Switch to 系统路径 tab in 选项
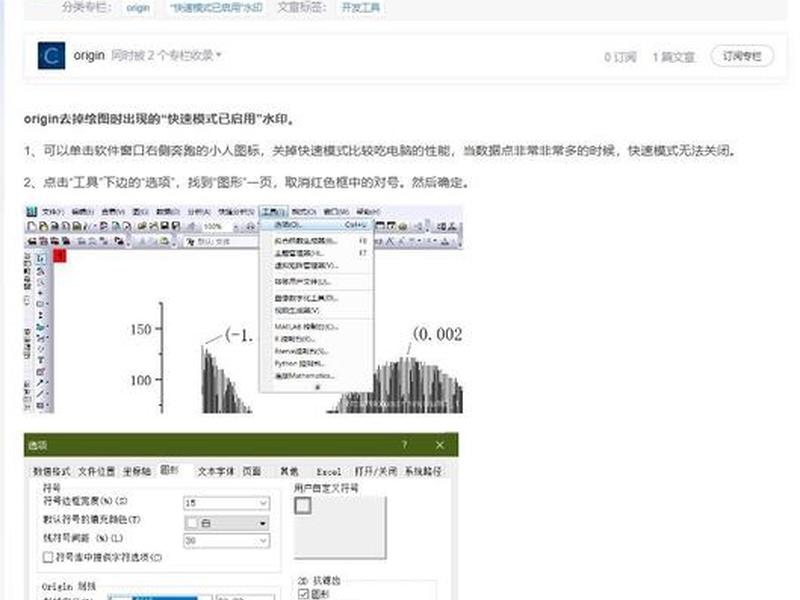The image size is (800, 600). pos(423,472)
